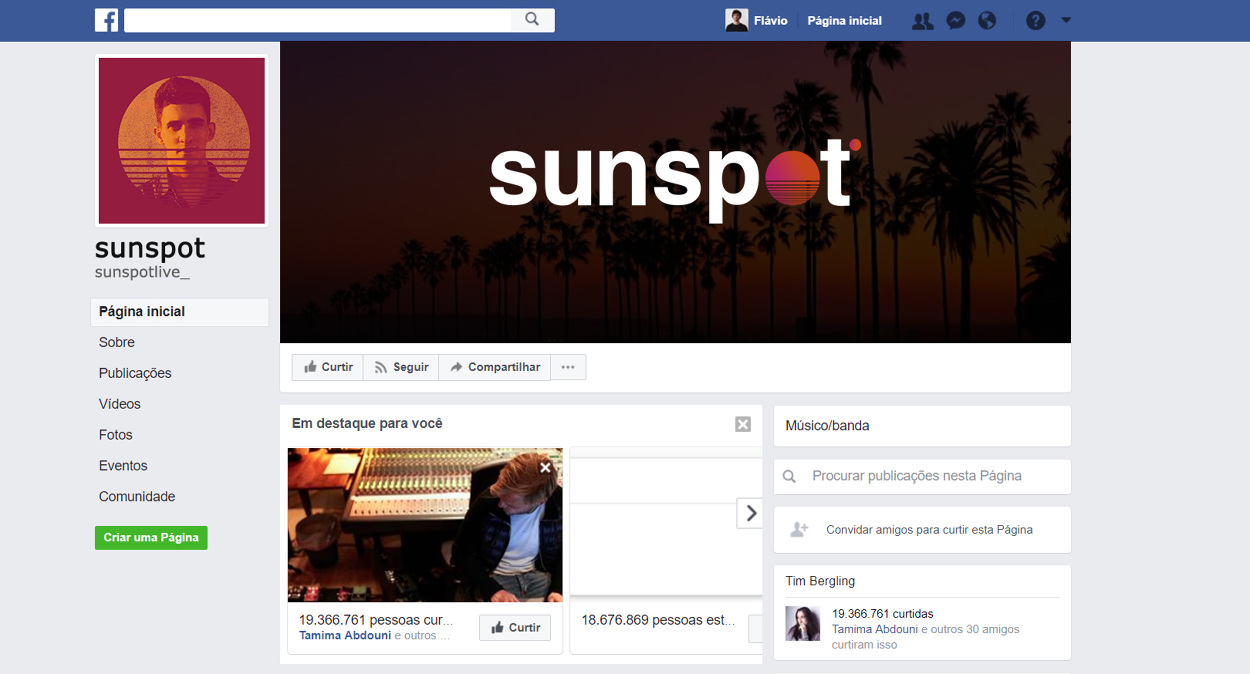
Task: Open the account dropdown arrow
Action: pos(1066,21)
